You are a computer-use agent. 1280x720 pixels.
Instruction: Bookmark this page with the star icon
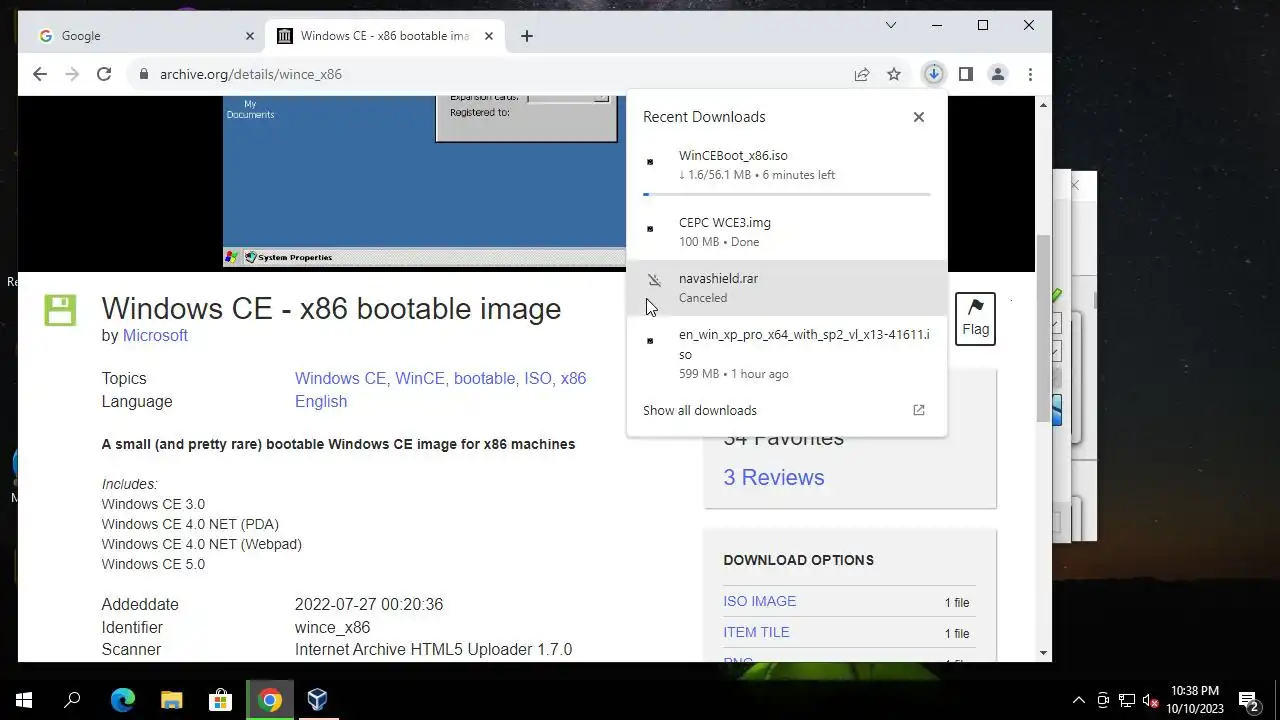[894, 74]
